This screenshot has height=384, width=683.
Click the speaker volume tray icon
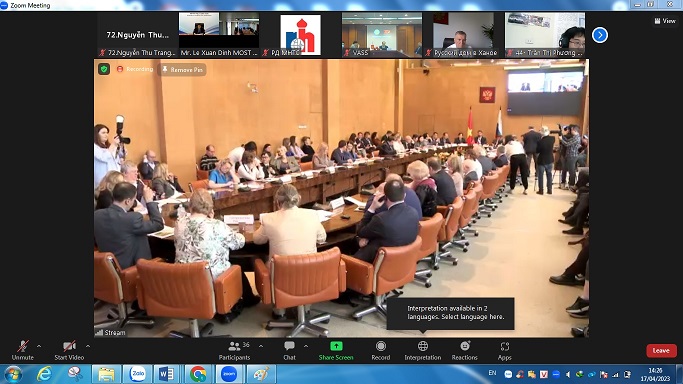coord(568,374)
